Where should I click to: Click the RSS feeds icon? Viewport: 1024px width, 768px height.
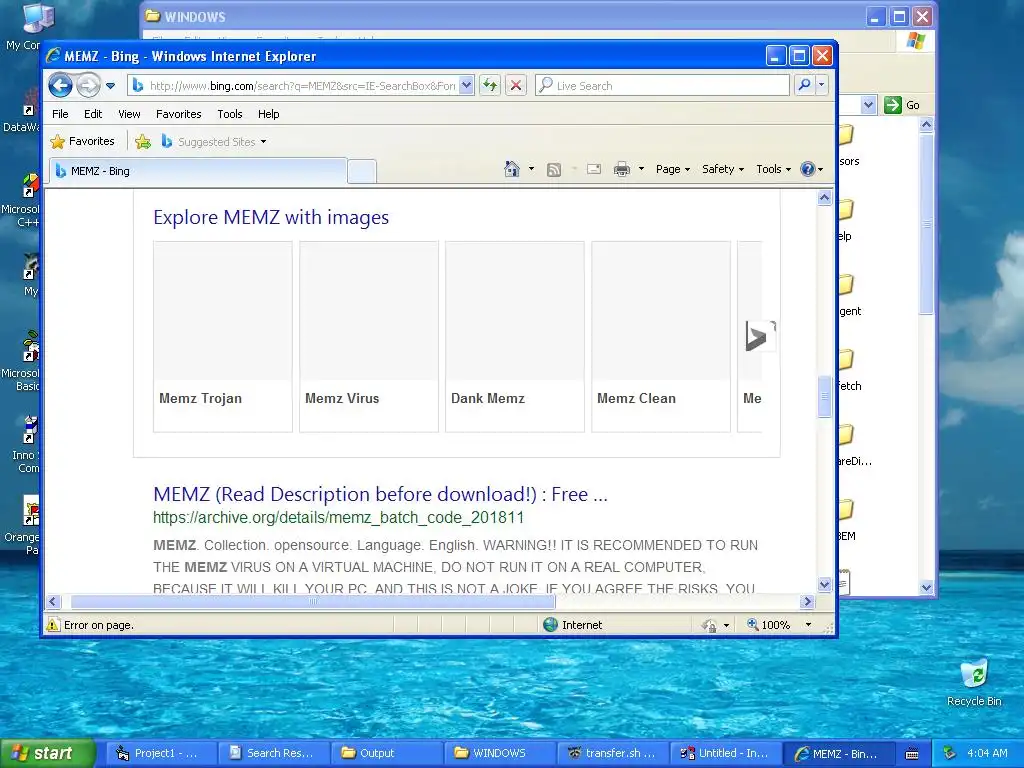[x=554, y=170]
